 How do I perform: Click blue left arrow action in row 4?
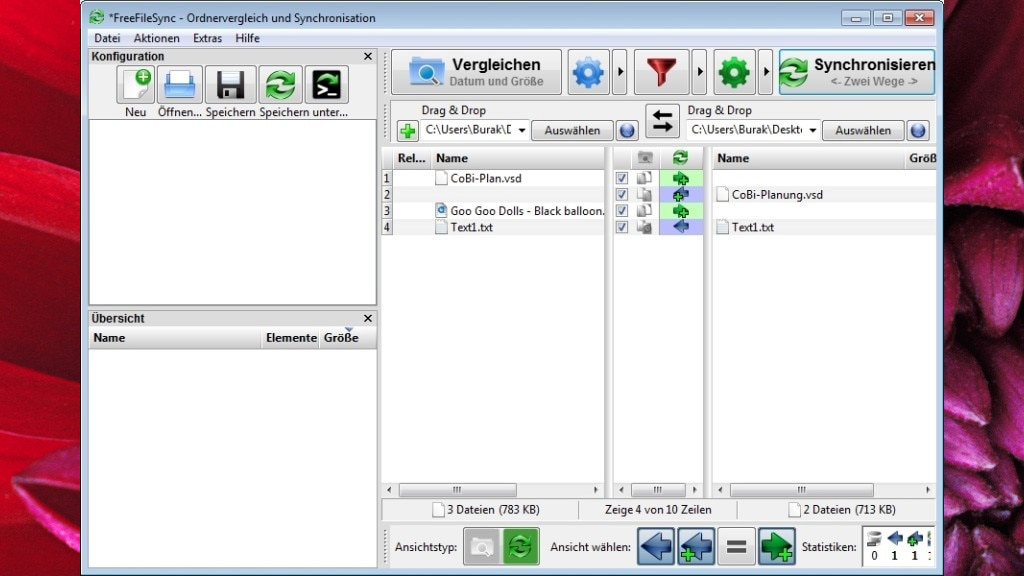680,227
